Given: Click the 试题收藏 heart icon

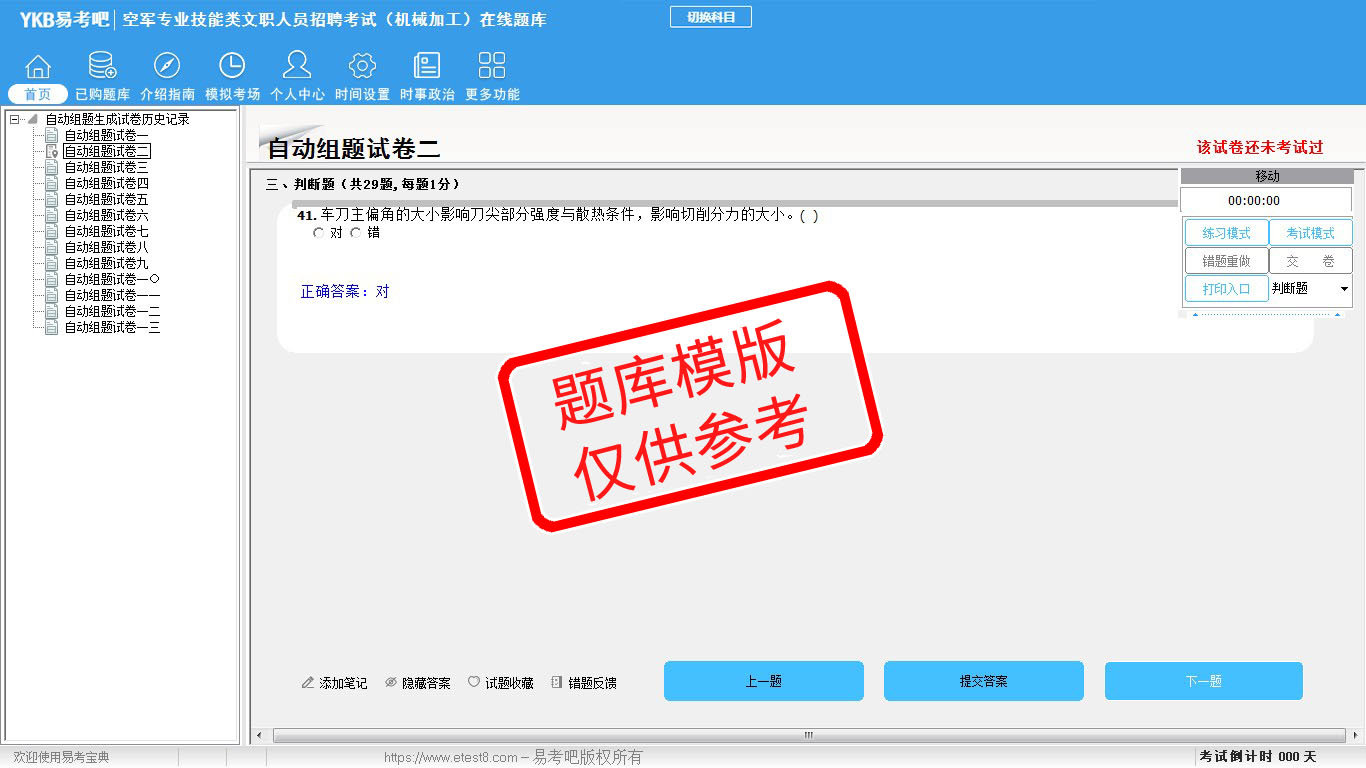Looking at the screenshot, I should pos(474,683).
